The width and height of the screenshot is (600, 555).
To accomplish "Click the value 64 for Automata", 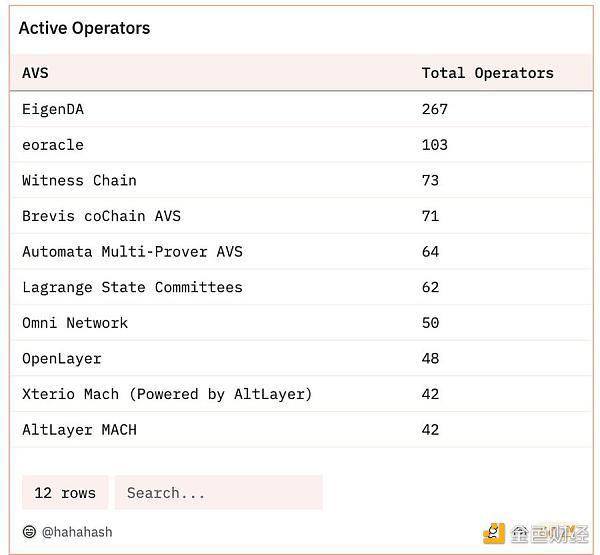I will [430, 252].
